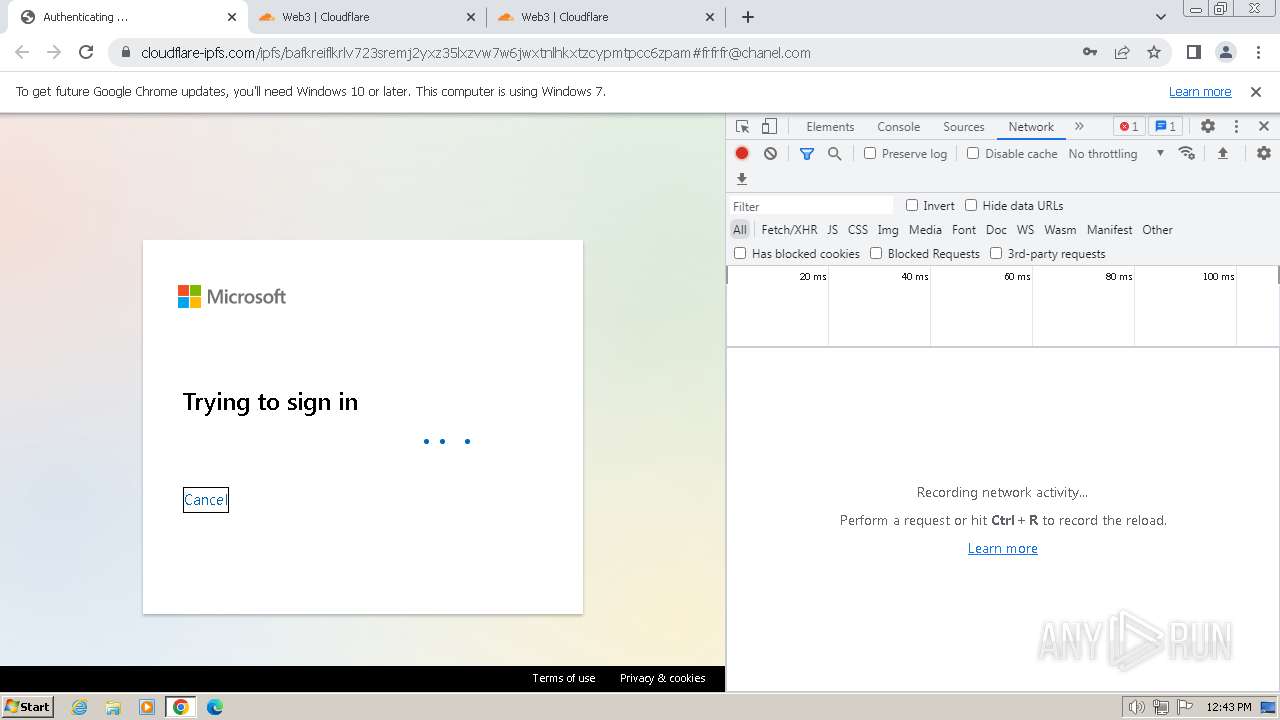Go back to the previous page
This screenshot has width=1280, height=720.
click(22, 53)
